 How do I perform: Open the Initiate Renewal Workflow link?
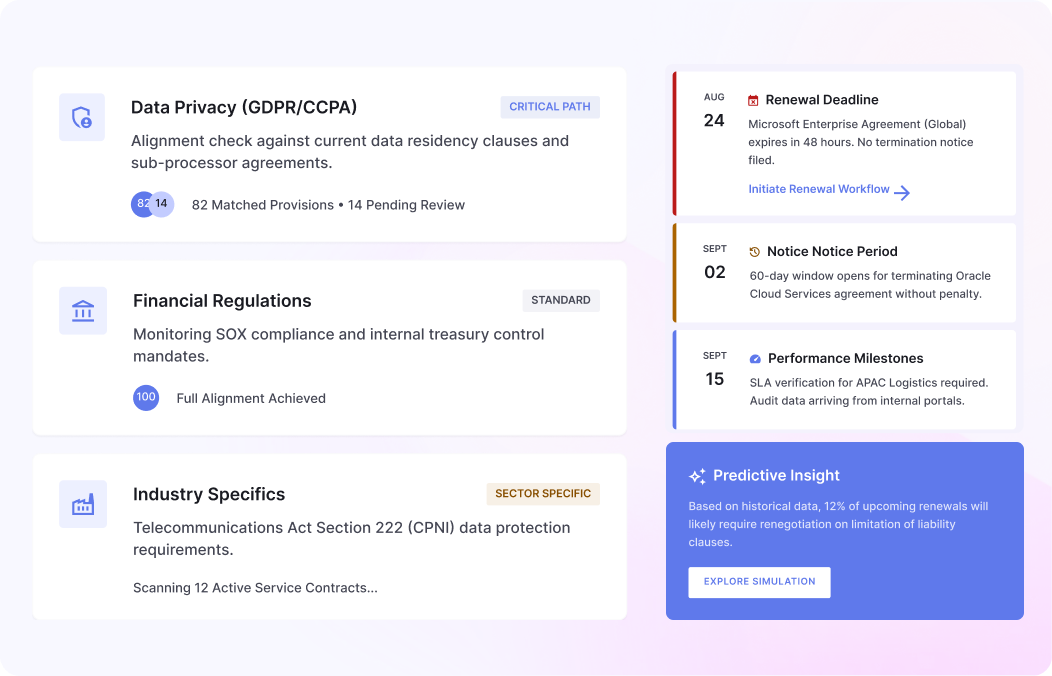click(x=819, y=189)
